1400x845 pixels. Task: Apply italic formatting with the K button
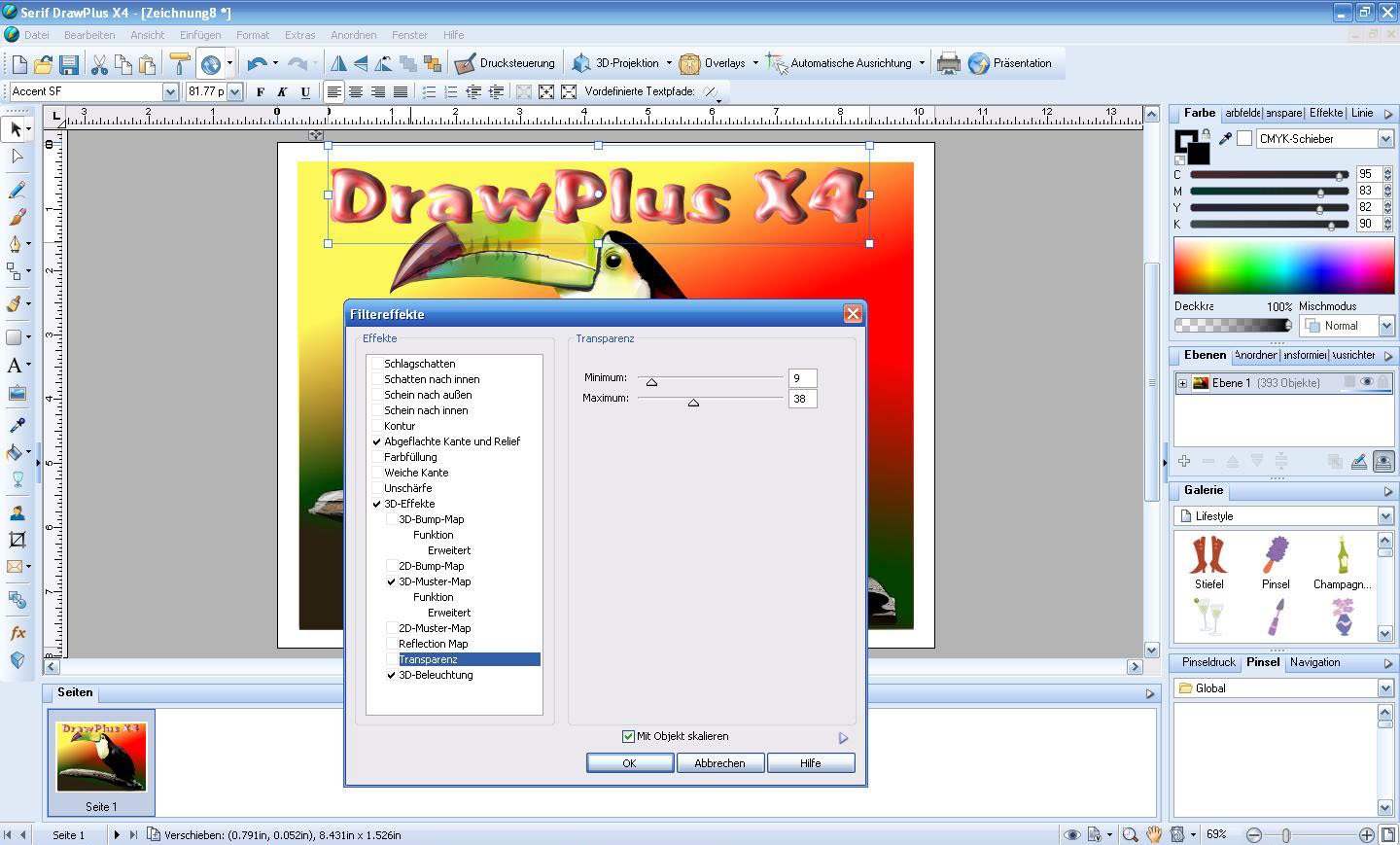[282, 91]
